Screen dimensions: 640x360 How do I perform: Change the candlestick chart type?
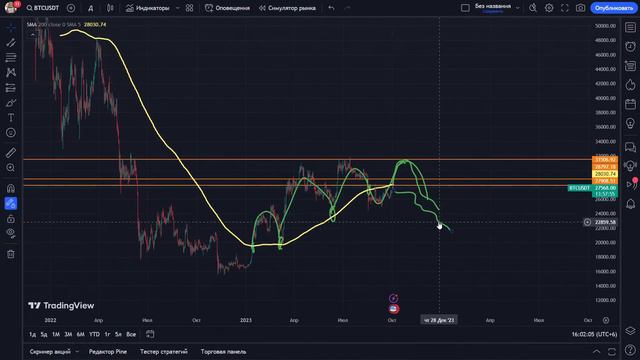point(110,8)
